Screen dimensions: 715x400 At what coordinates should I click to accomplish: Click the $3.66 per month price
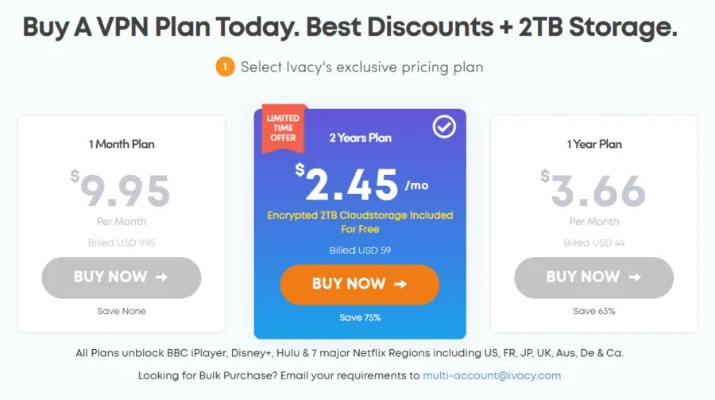[594, 191]
